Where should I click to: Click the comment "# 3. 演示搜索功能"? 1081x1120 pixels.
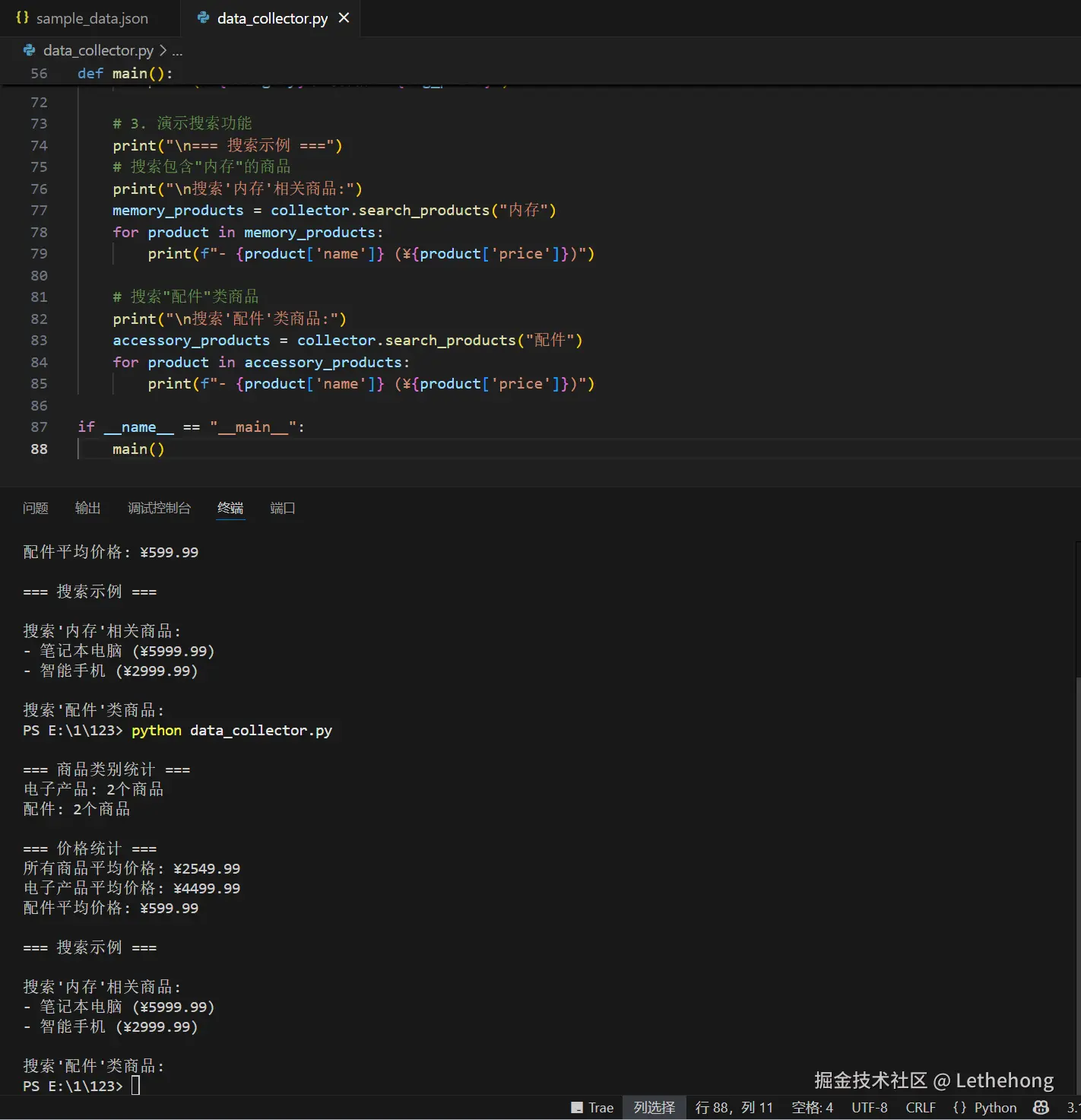click(182, 124)
